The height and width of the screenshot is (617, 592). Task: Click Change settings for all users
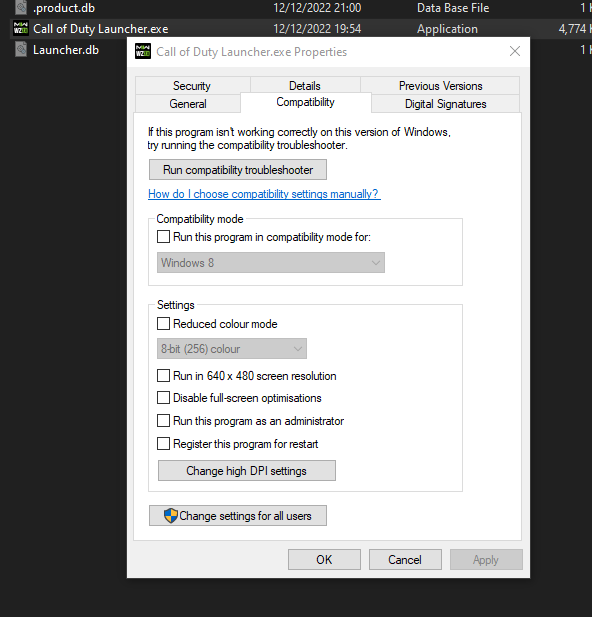(x=238, y=515)
